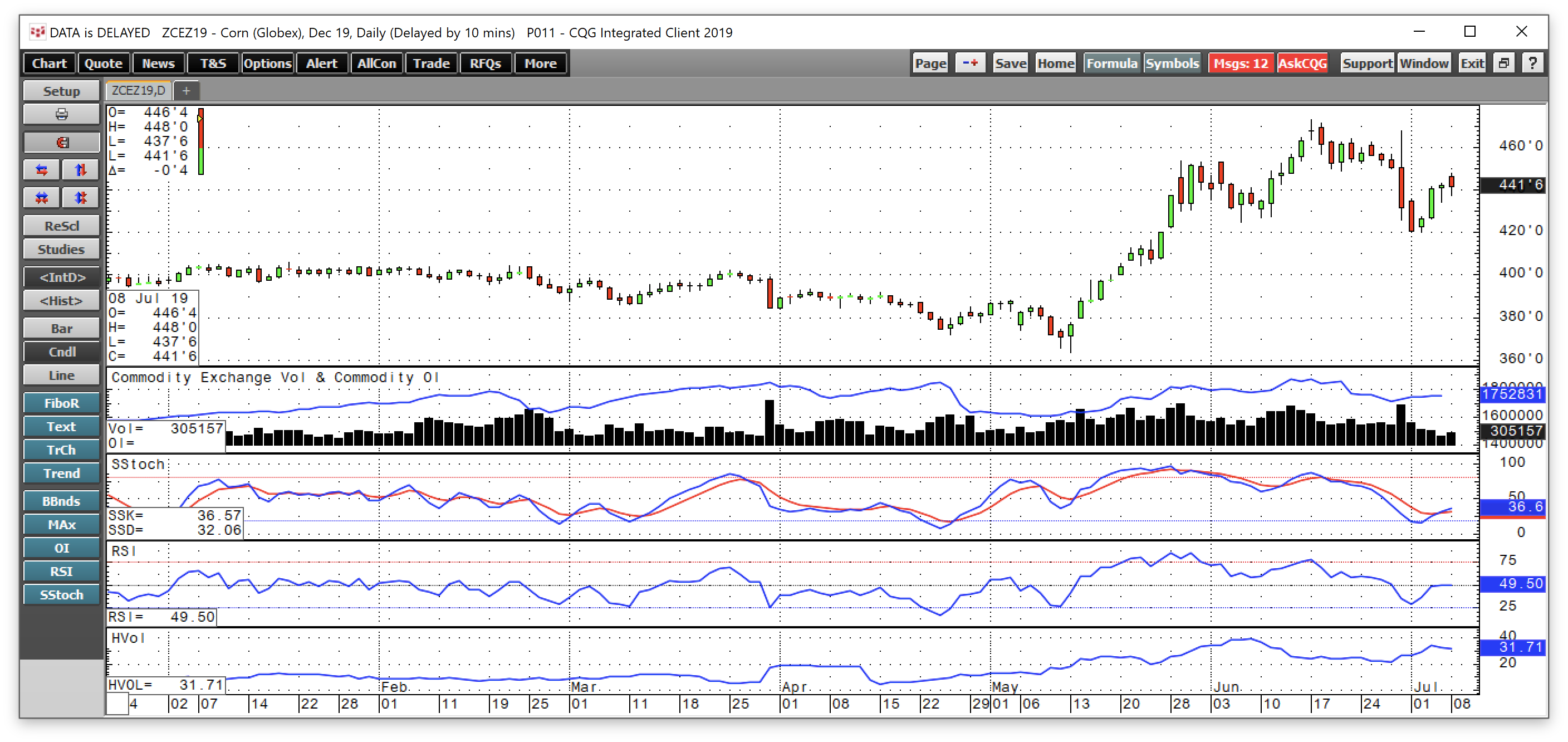Open the Studies dialog
Image resolution: width=1568 pixels, height=742 pixels.
click(61, 249)
